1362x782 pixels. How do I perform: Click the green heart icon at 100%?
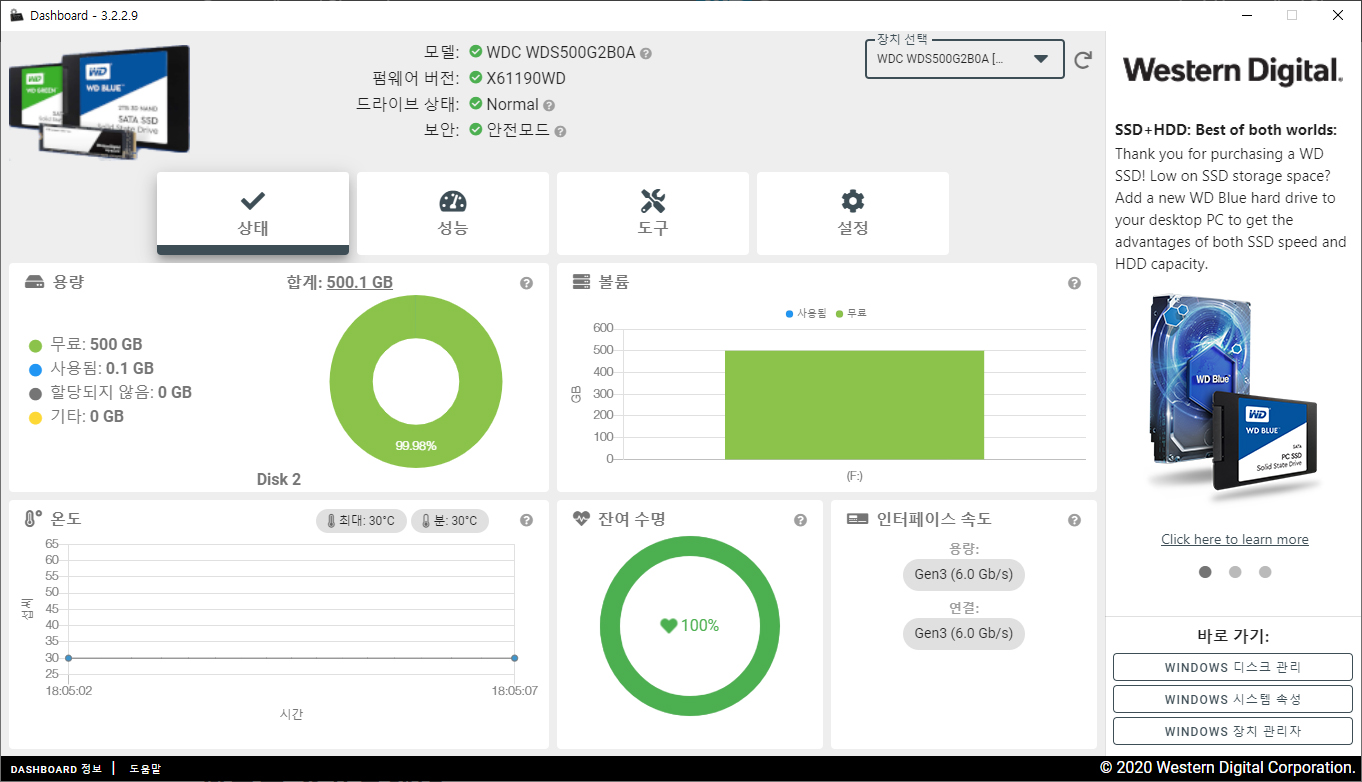pos(669,626)
